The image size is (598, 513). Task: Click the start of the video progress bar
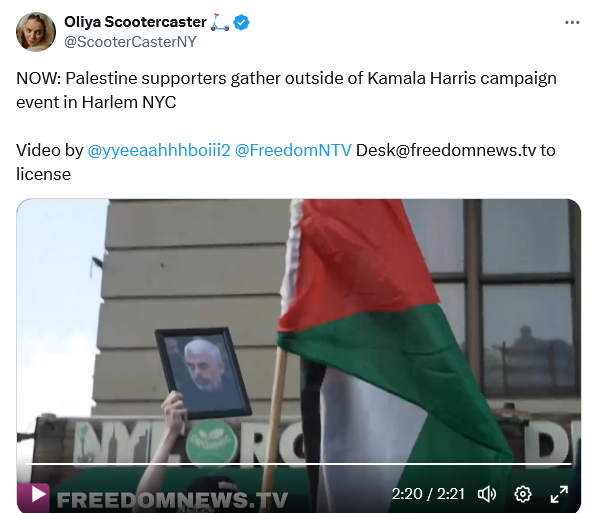(x=27, y=464)
